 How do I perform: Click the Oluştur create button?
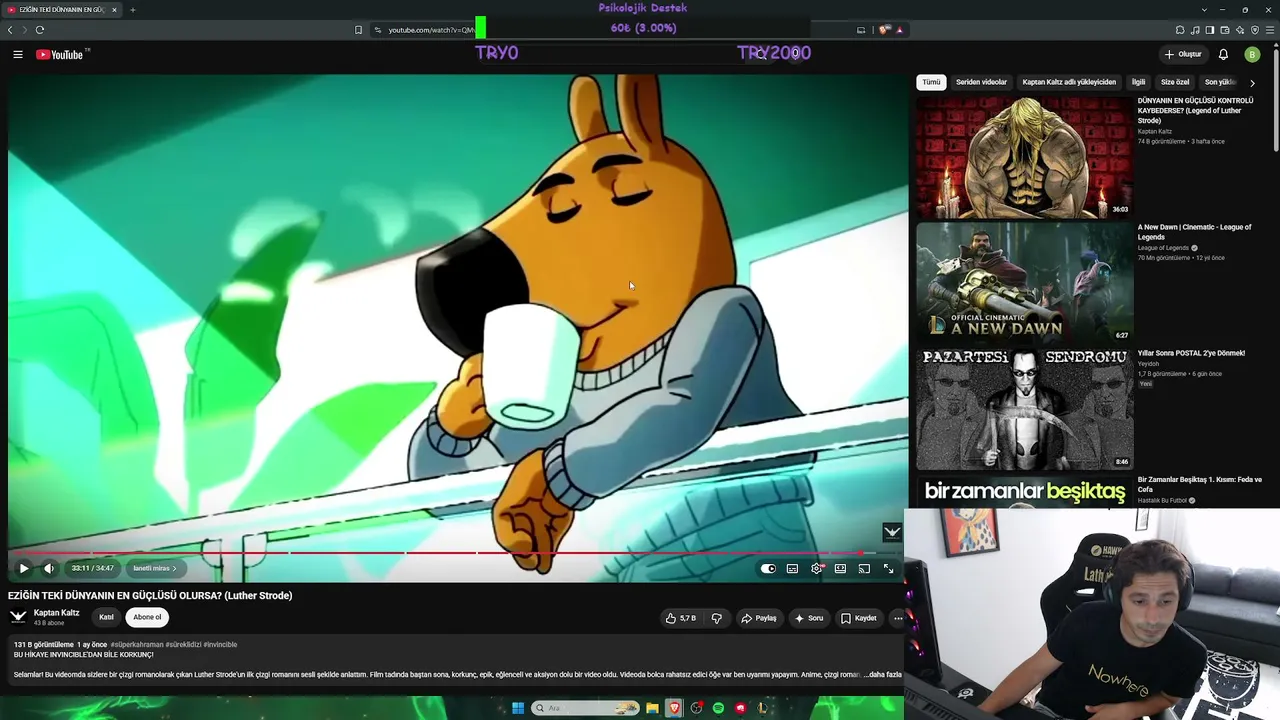pos(1183,54)
